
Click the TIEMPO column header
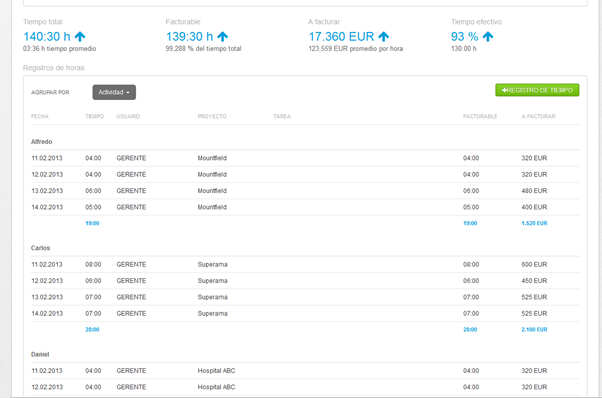pos(94,116)
